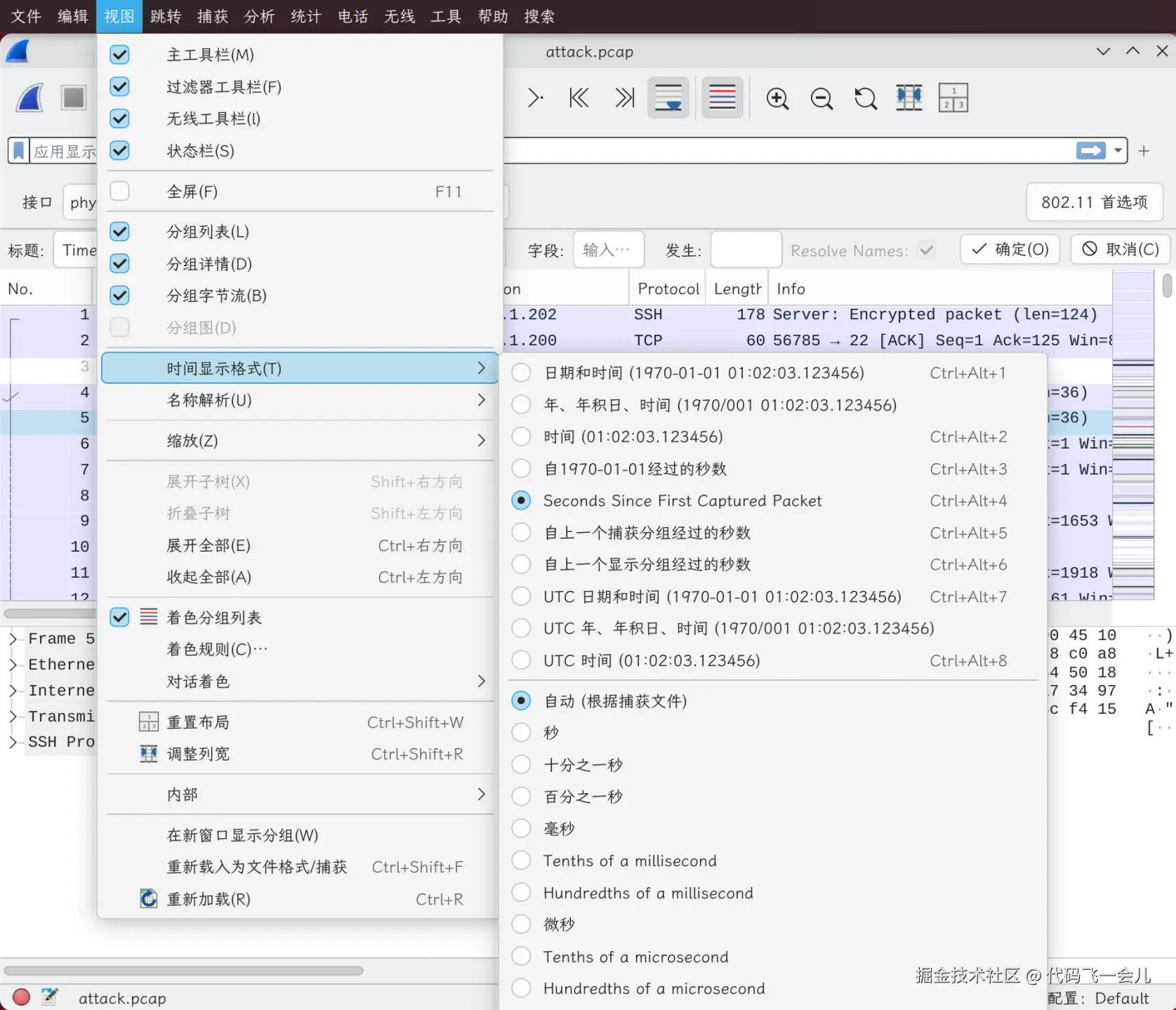Image resolution: width=1176 pixels, height=1010 pixels.
Task: Enable 全屏(F) checkbox
Action: [x=120, y=192]
